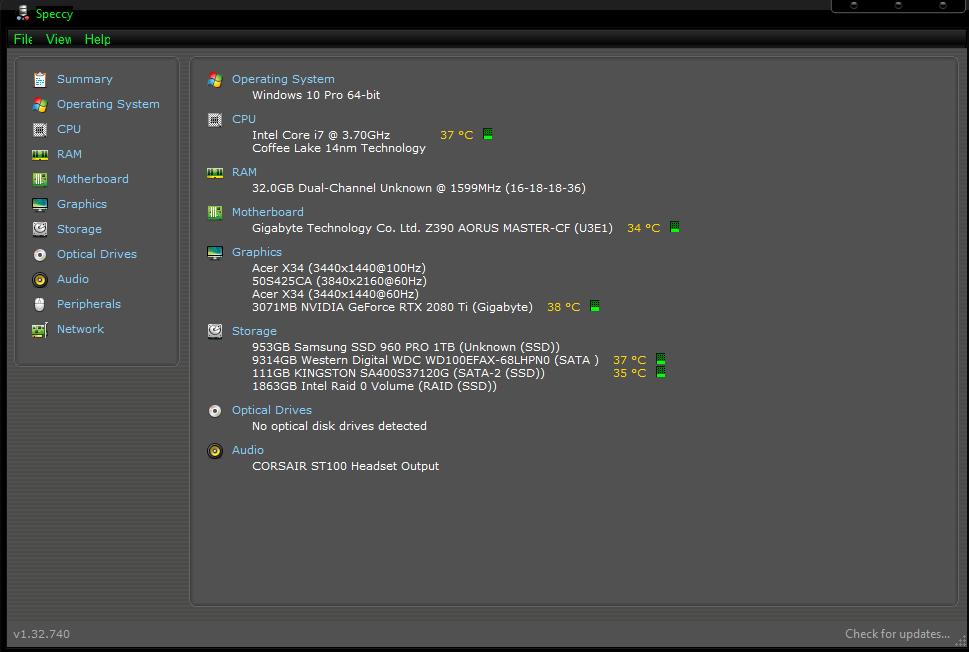Click the memory icon beside RAM heading
Image resolution: width=969 pixels, height=652 pixels.
[214, 173]
